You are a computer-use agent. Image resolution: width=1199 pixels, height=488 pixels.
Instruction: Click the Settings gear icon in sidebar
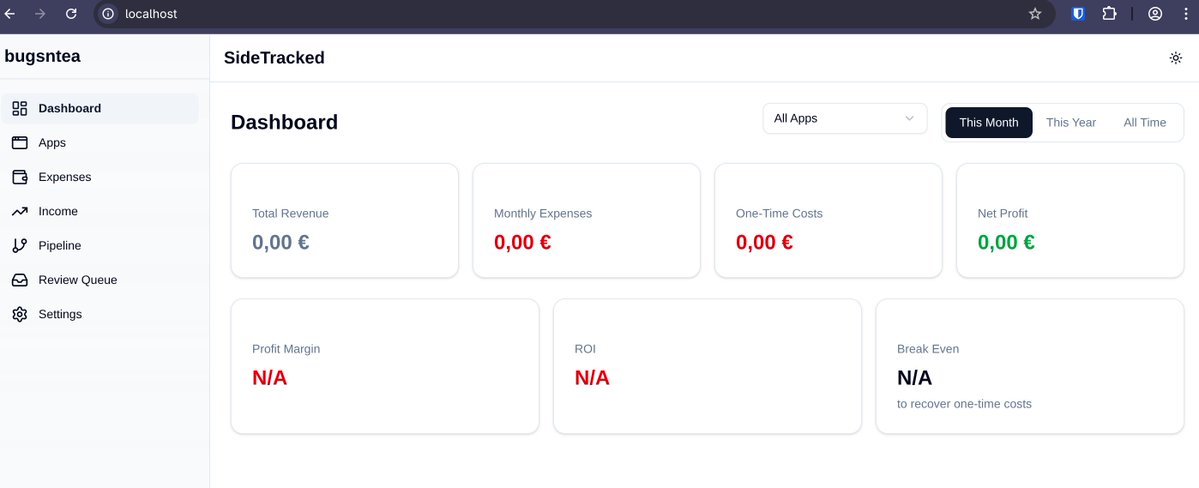point(20,314)
